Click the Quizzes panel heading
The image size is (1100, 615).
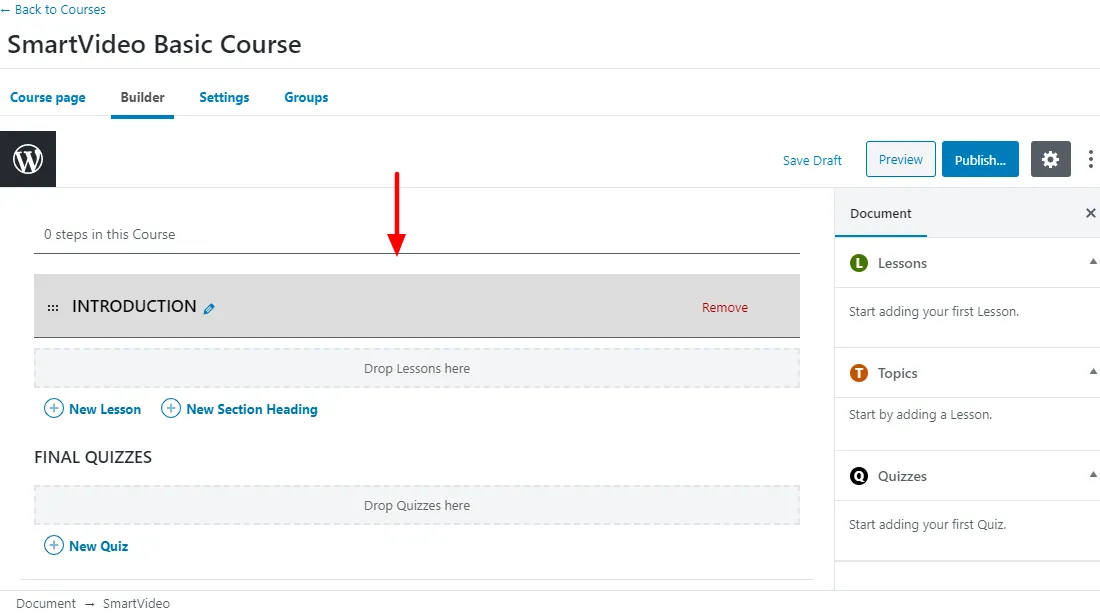click(902, 476)
